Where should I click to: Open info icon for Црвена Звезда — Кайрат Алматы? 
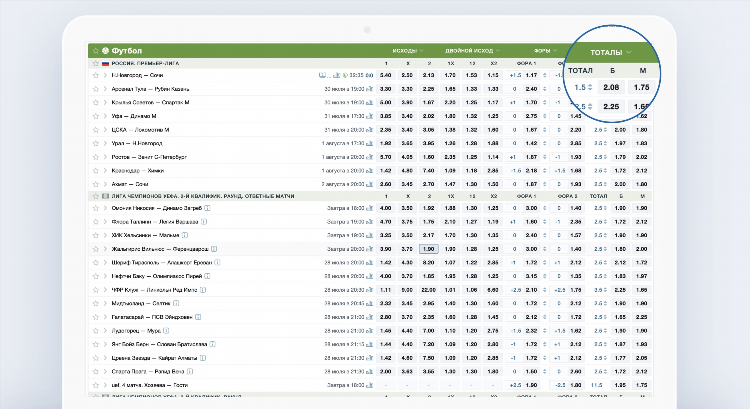click(203, 358)
